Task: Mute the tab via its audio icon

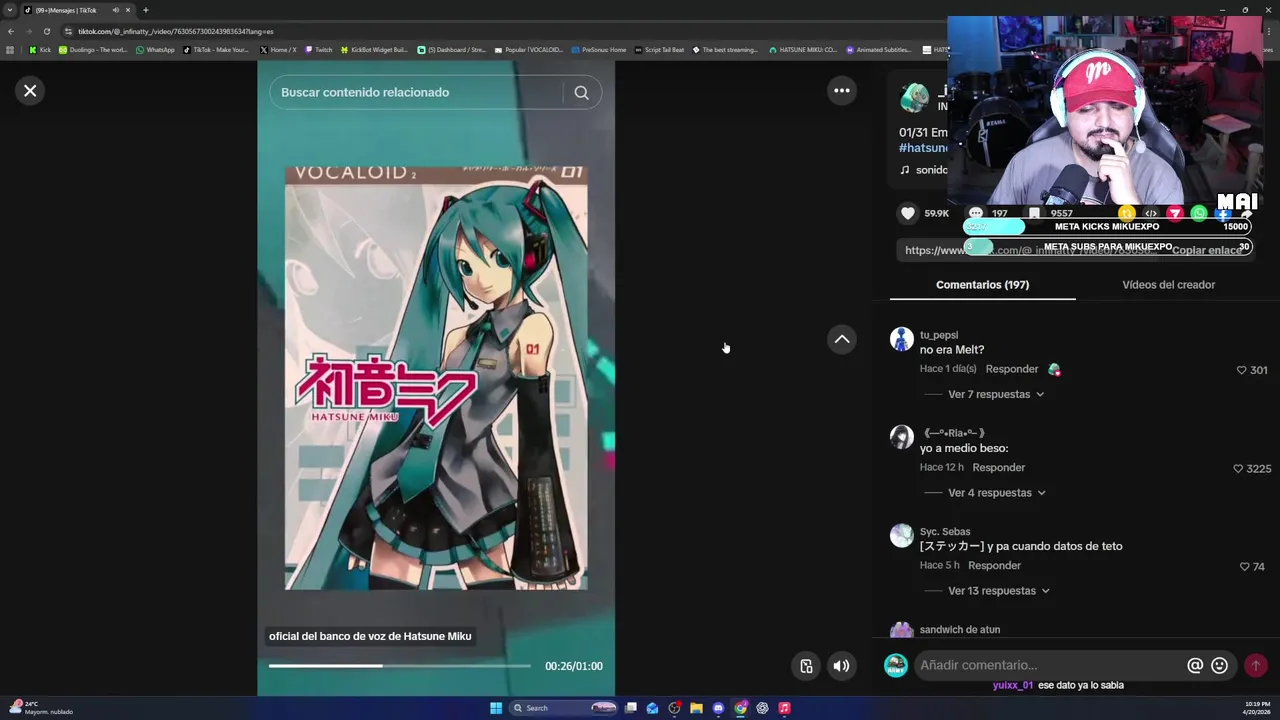Action: (115, 10)
